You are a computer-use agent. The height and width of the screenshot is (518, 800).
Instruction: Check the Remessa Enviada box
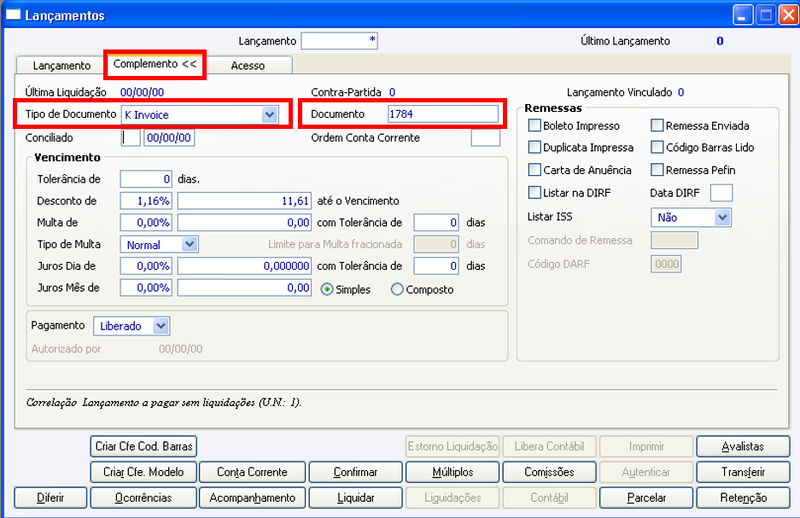(x=657, y=126)
